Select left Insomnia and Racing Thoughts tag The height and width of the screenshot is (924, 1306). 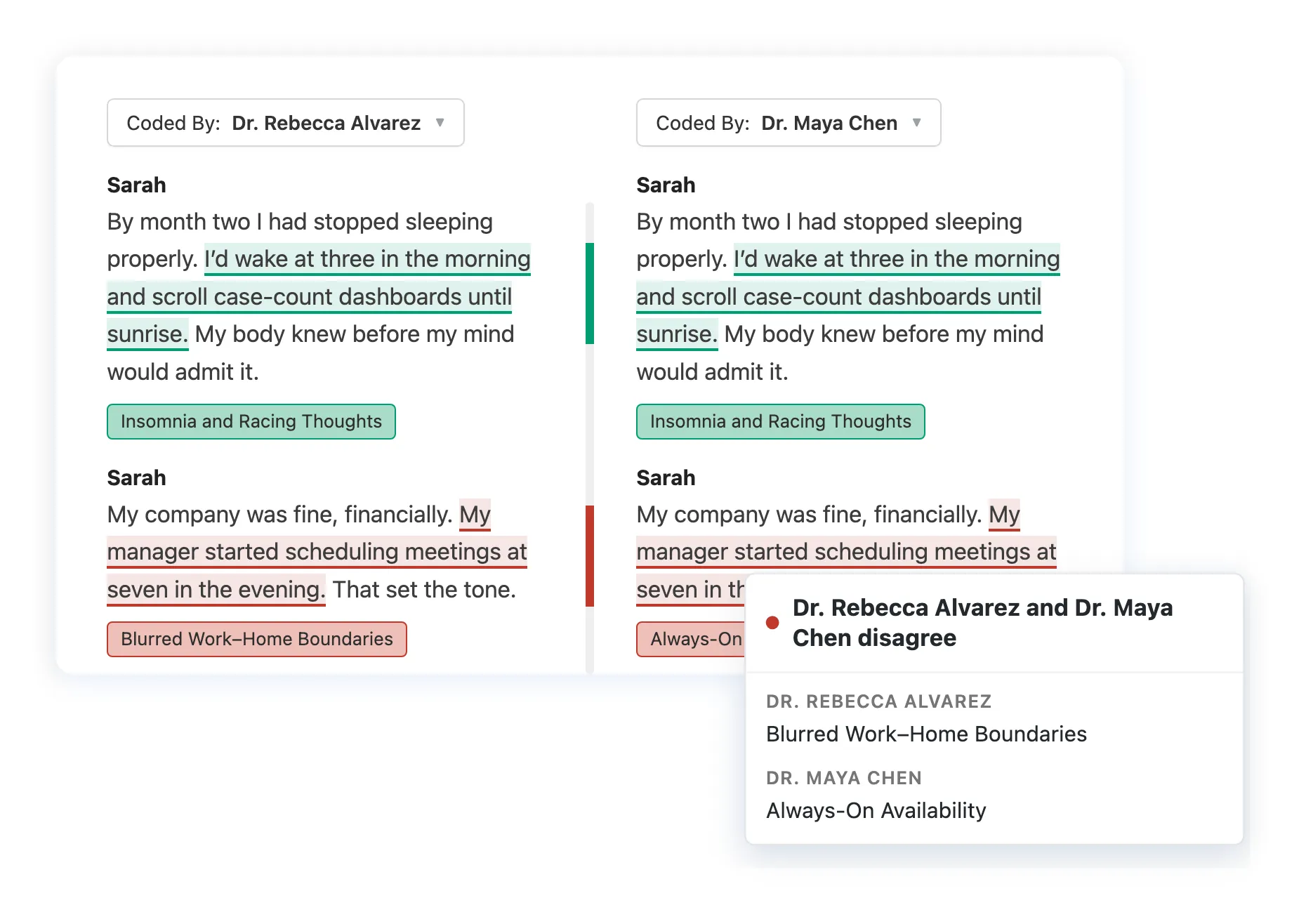pyautogui.click(x=251, y=422)
